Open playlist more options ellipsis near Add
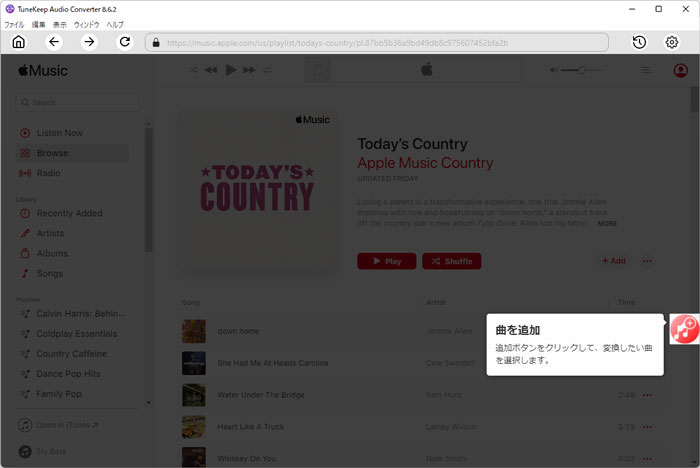The width and height of the screenshot is (700, 468). pyautogui.click(x=647, y=261)
